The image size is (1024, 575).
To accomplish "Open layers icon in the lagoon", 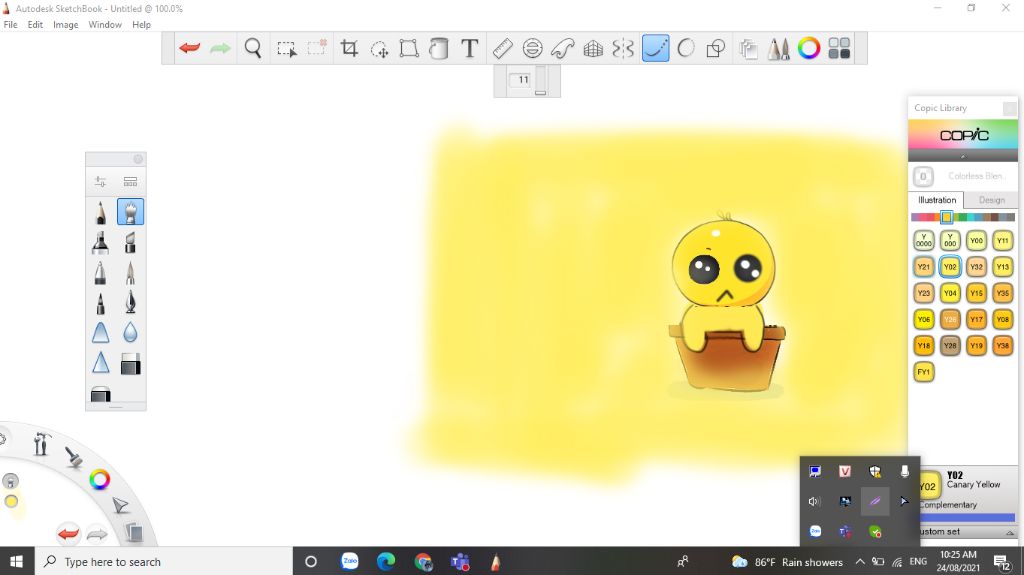I will pyautogui.click(x=134, y=533).
